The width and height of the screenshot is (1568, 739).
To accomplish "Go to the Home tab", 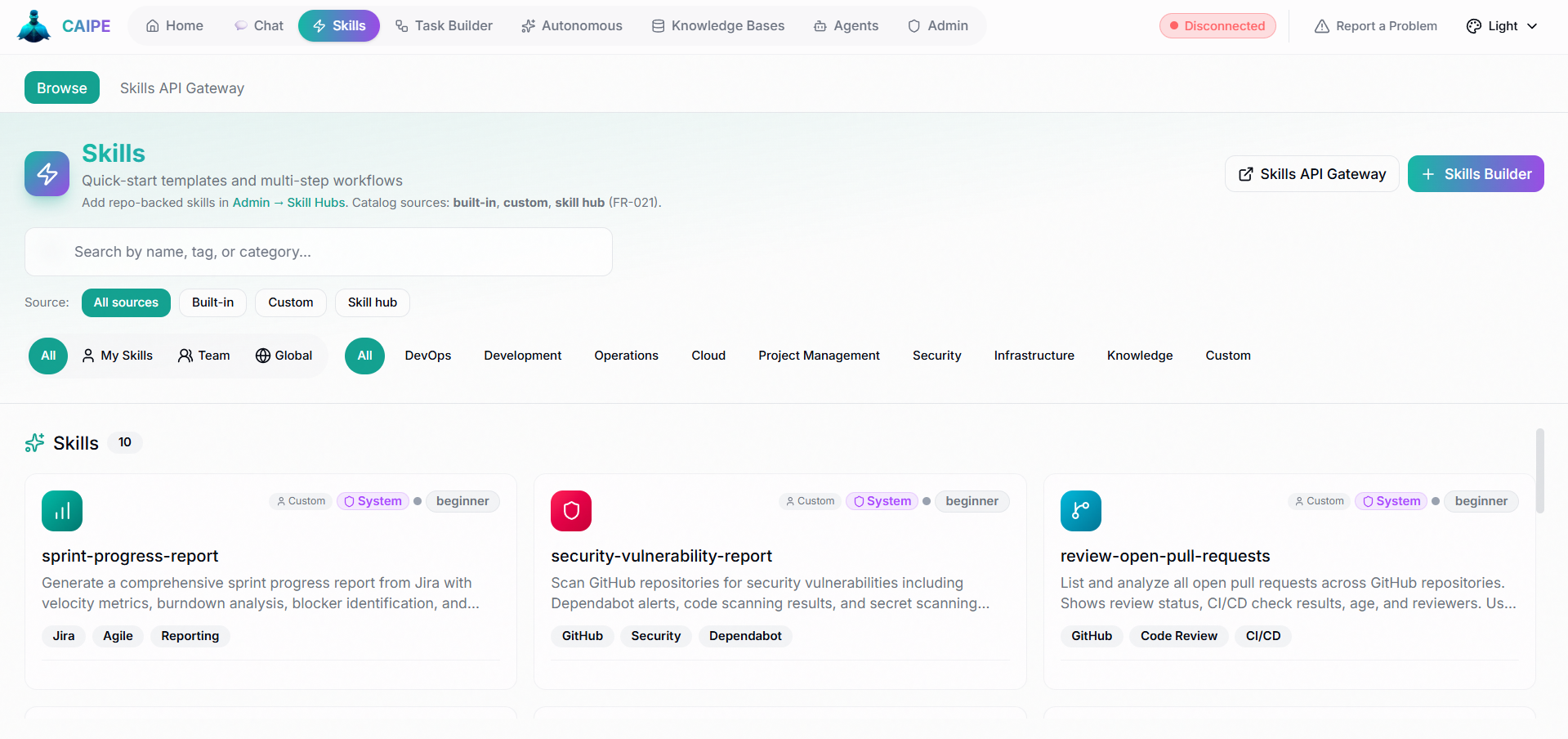I will click(174, 25).
